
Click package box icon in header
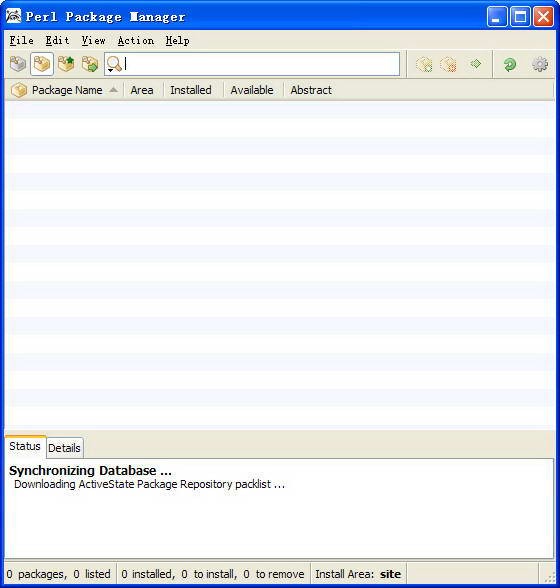tap(19, 90)
